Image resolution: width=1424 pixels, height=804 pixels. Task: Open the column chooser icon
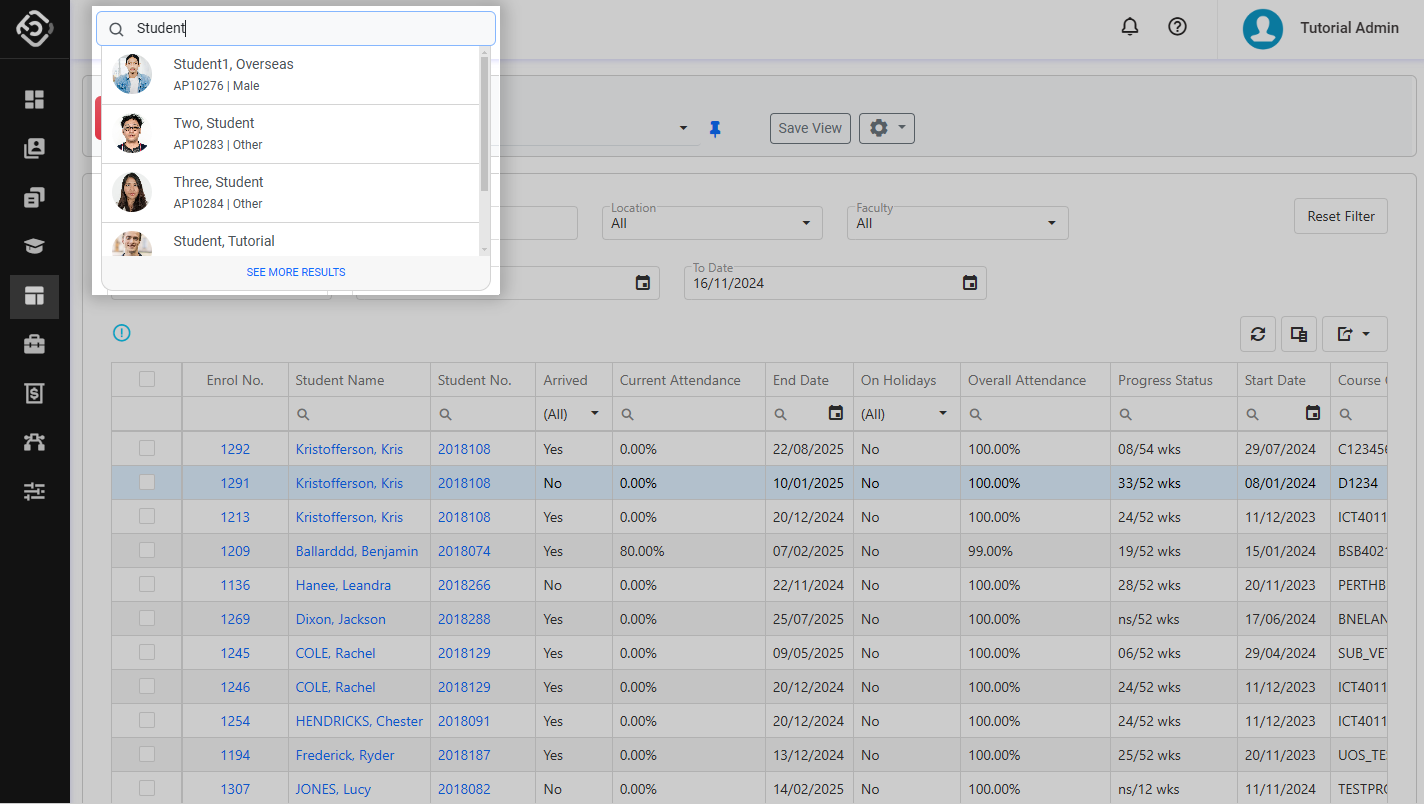click(x=1299, y=334)
